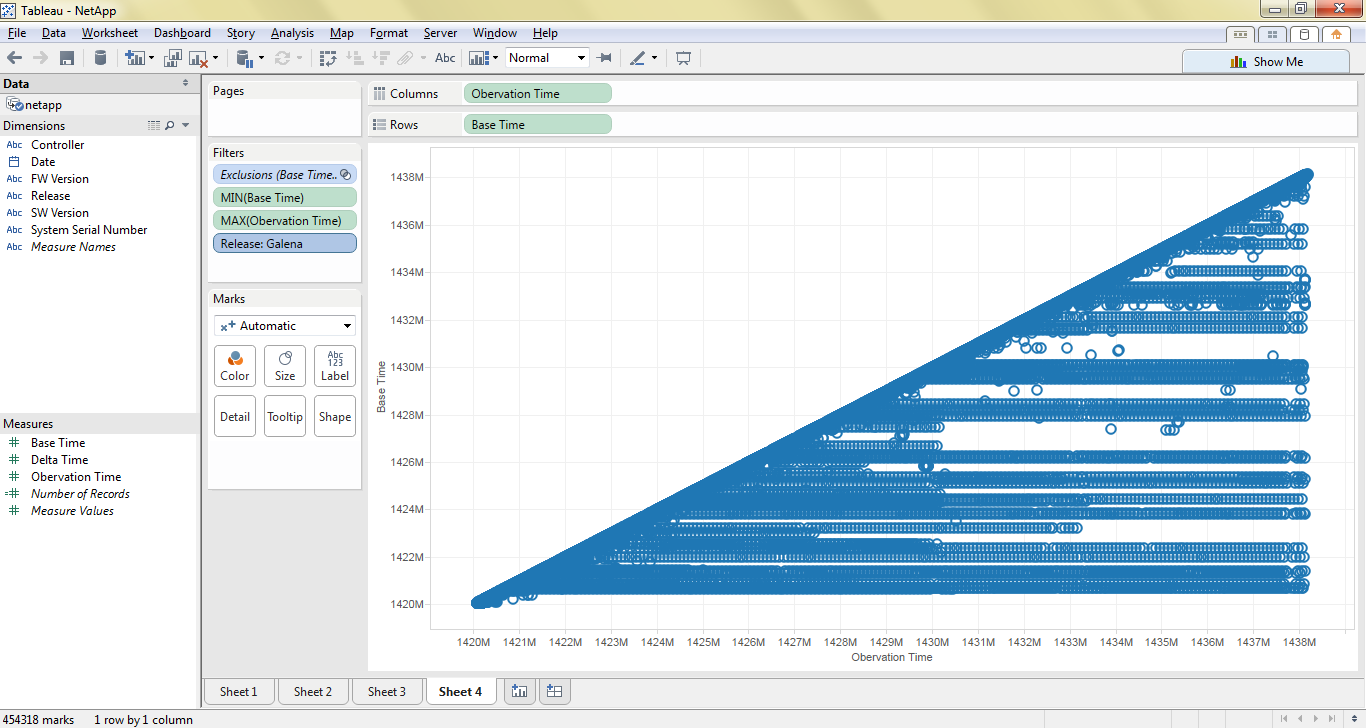Duplicate the current sheet from the toolbar
The width and height of the screenshot is (1366, 728).
coord(173,58)
